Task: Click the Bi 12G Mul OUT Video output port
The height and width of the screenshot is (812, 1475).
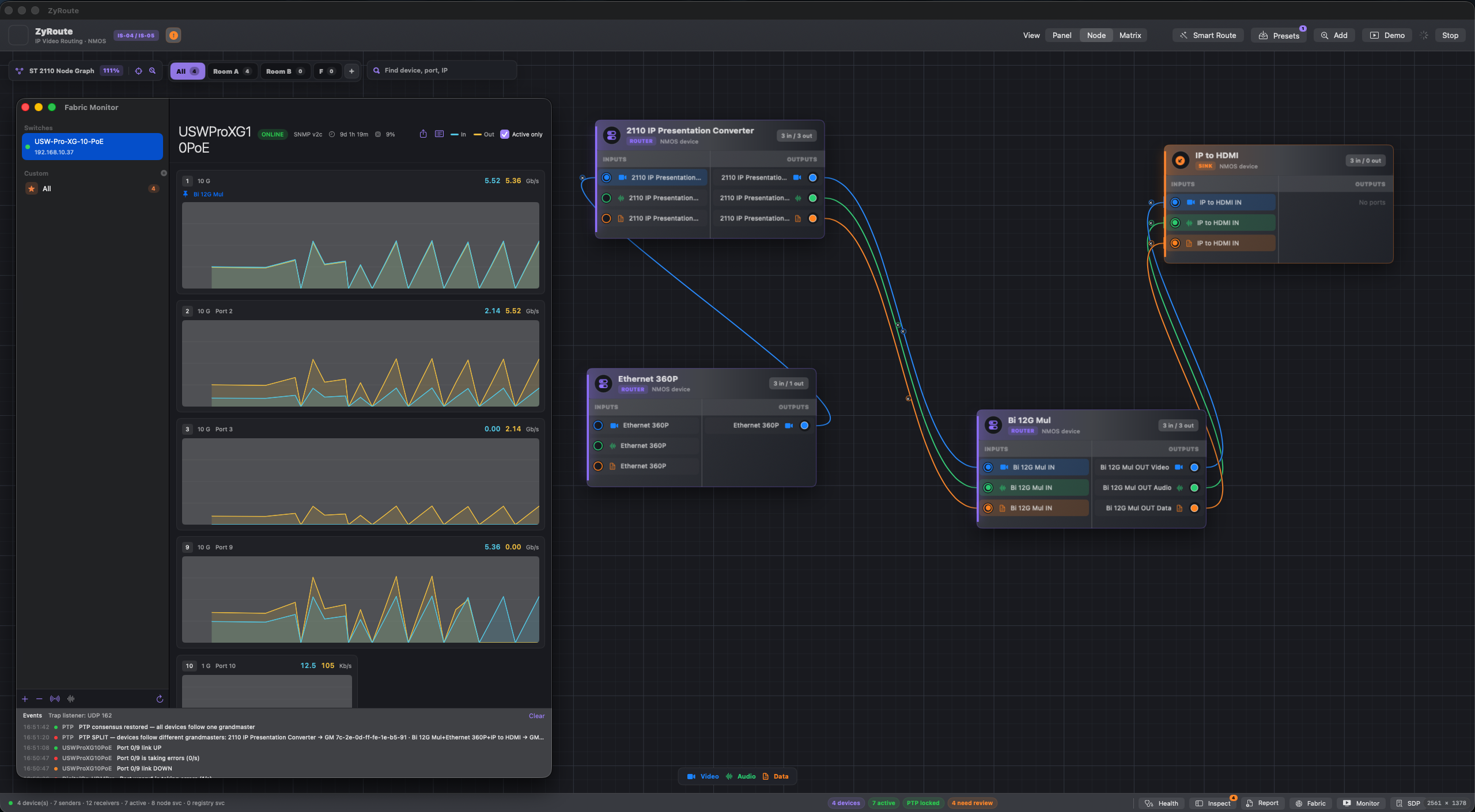Action: tap(1194, 467)
